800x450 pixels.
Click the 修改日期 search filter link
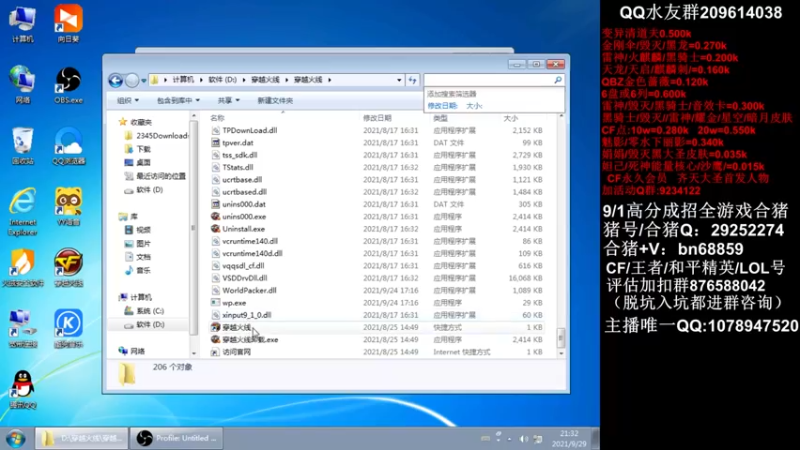[x=442, y=106]
